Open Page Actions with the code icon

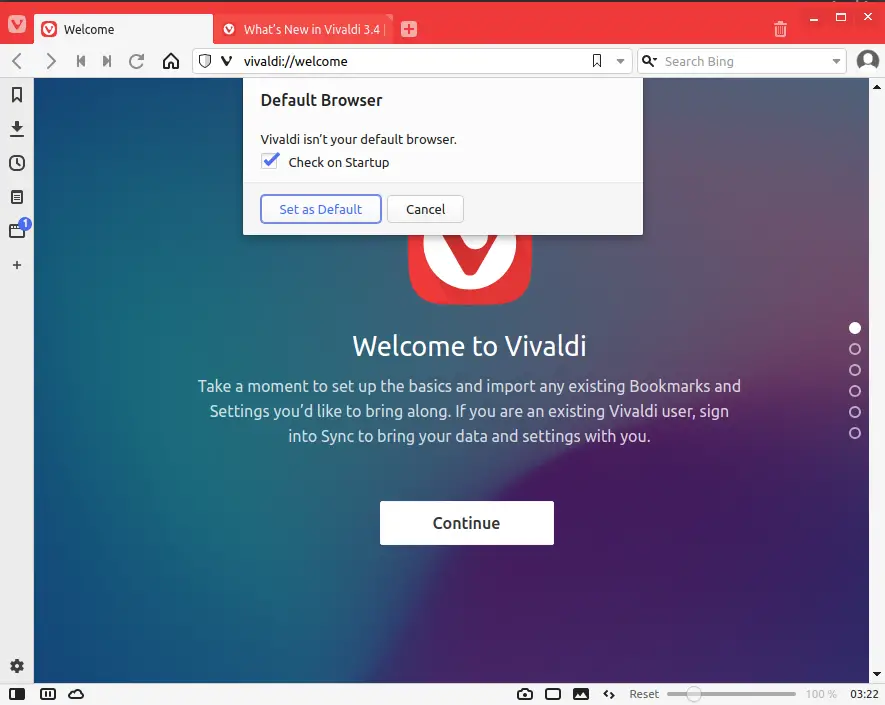(609, 693)
